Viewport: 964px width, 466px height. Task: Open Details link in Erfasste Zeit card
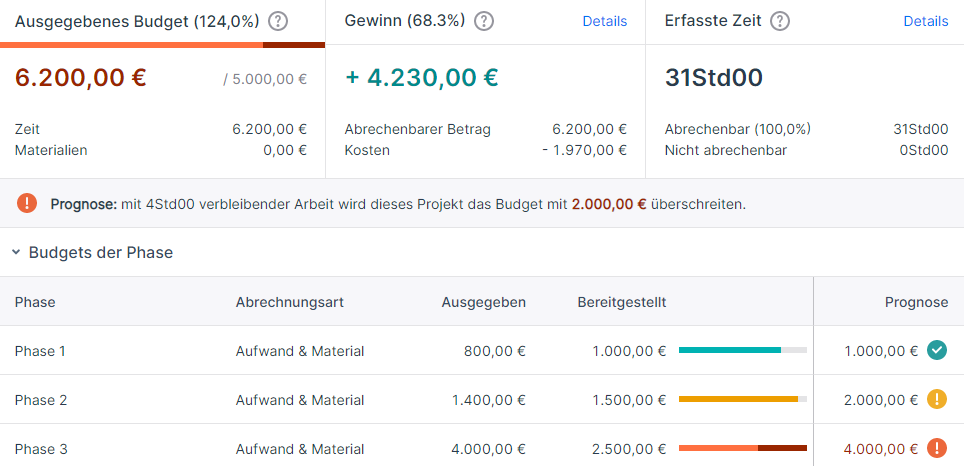pyautogui.click(x=925, y=22)
